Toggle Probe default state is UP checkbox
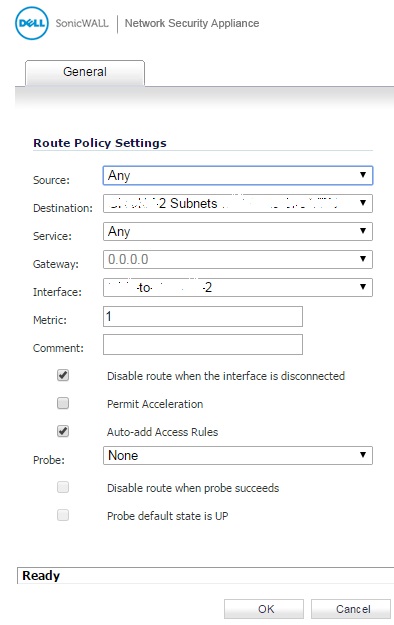Screen dimensions: 394x625 63,515
